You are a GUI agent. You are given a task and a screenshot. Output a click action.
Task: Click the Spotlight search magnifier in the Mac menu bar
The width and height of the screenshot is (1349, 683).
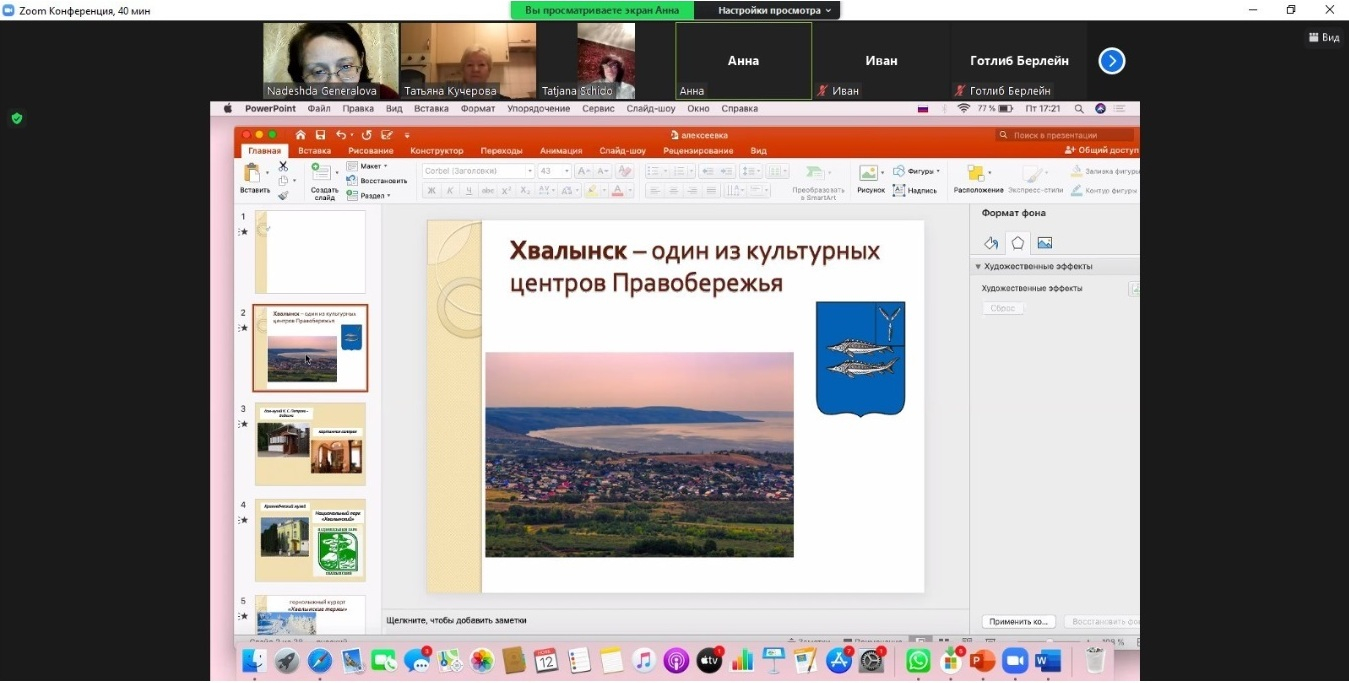click(x=1079, y=108)
